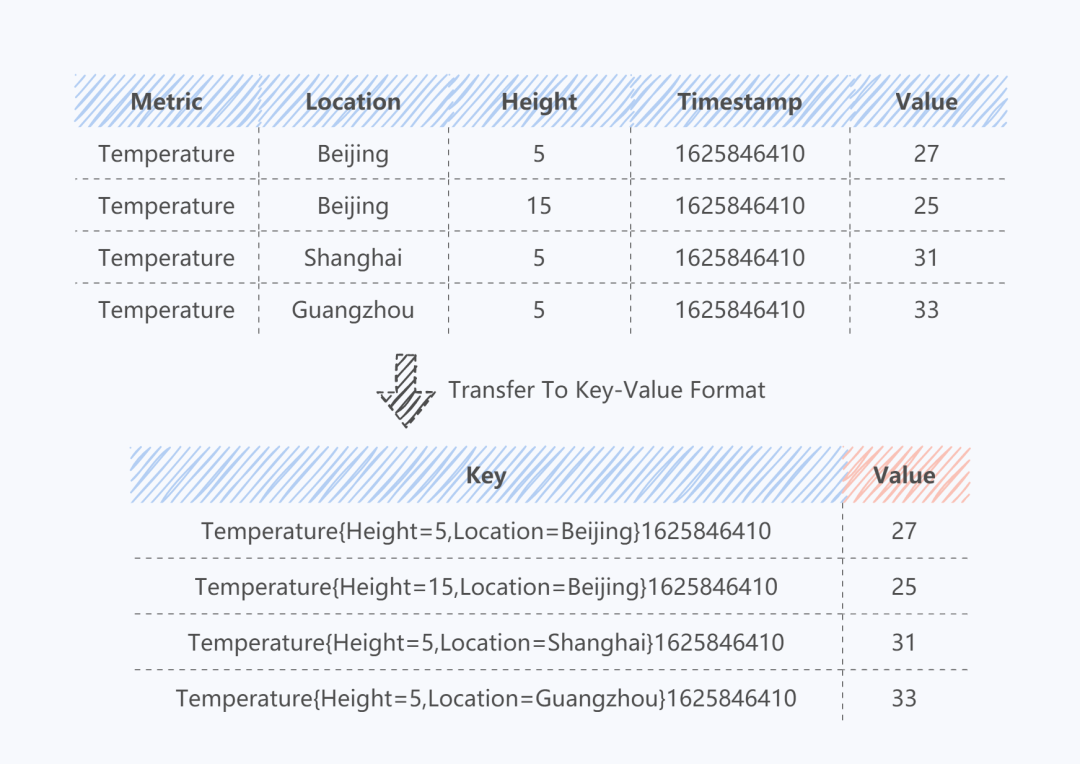Click value 33 in the key-value table
The image size is (1080, 764).
point(904,698)
